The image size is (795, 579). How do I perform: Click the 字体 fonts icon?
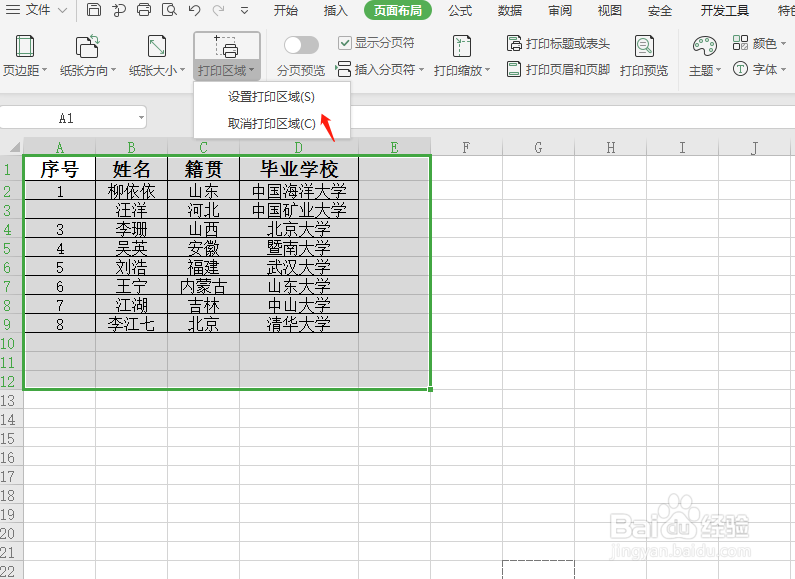(740, 69)
